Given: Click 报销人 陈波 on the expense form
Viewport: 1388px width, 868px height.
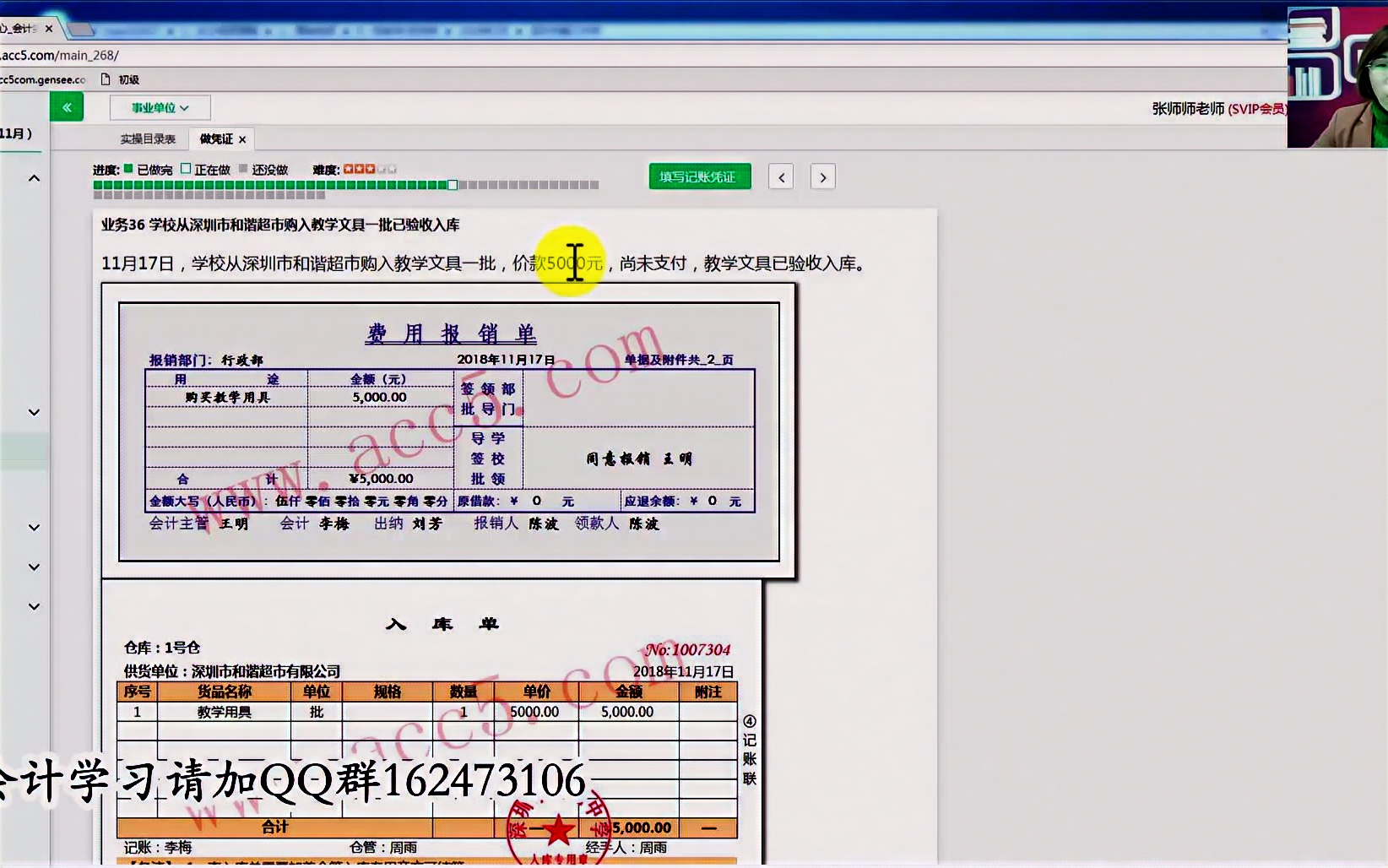Looking at the screenshot, I should (517, 524).
